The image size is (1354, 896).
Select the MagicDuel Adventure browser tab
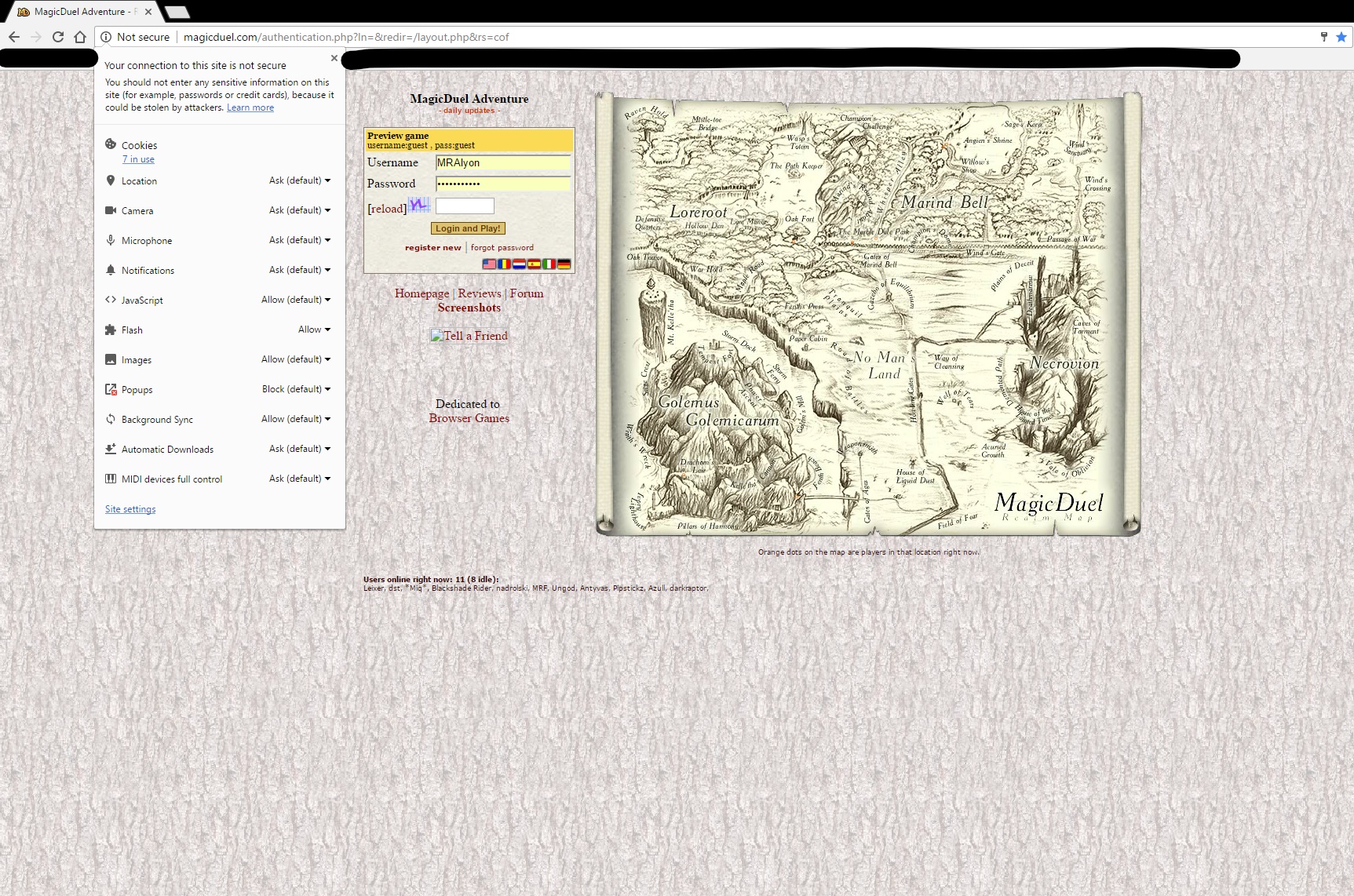pyautogui.click(x=82, y=12)
